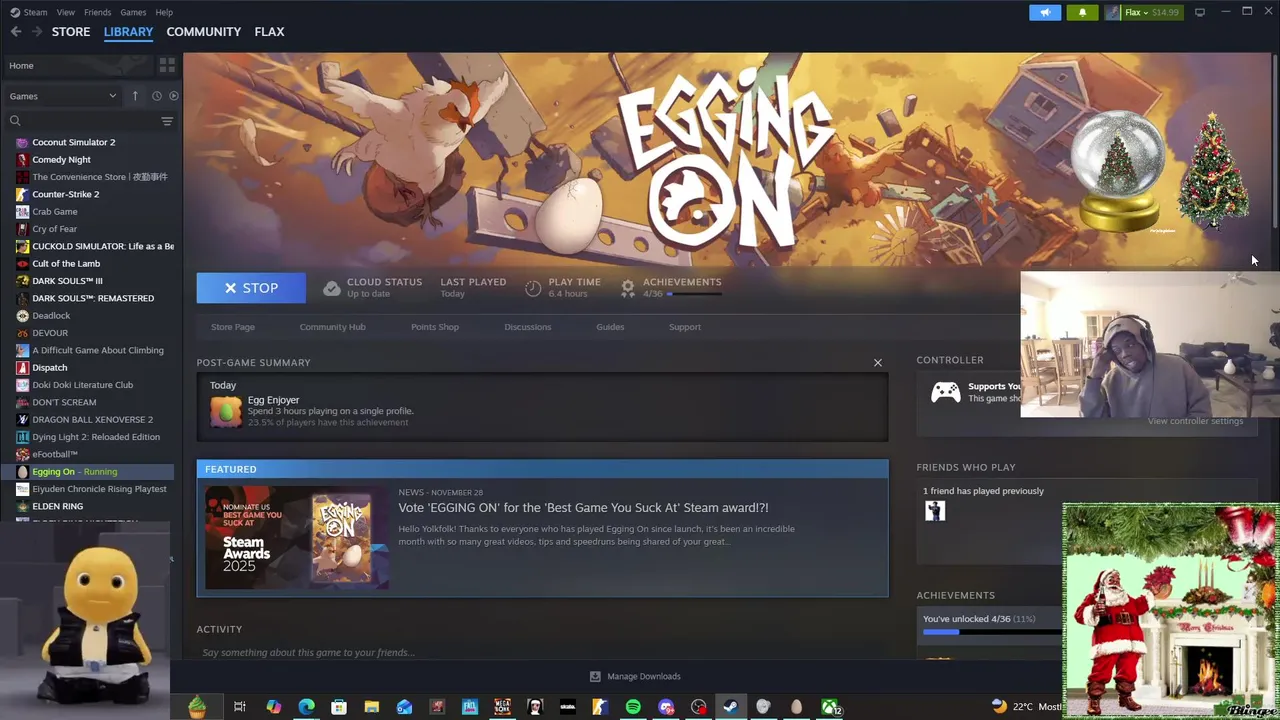Open the collections grid view icon
1280x720 pixels.
[167, 65]
